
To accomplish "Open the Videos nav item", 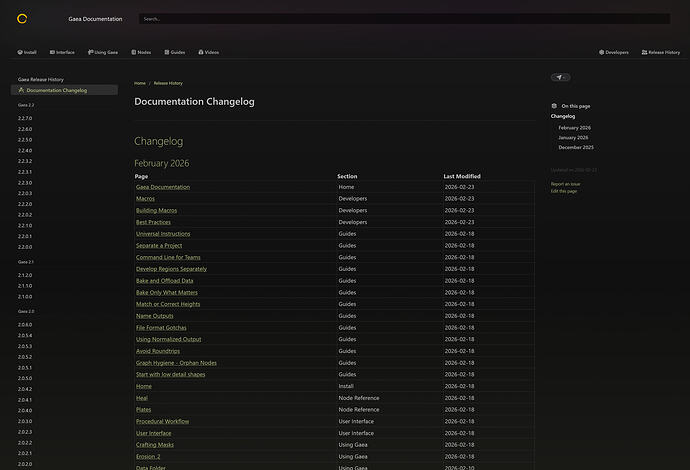I will coord(209,52).
